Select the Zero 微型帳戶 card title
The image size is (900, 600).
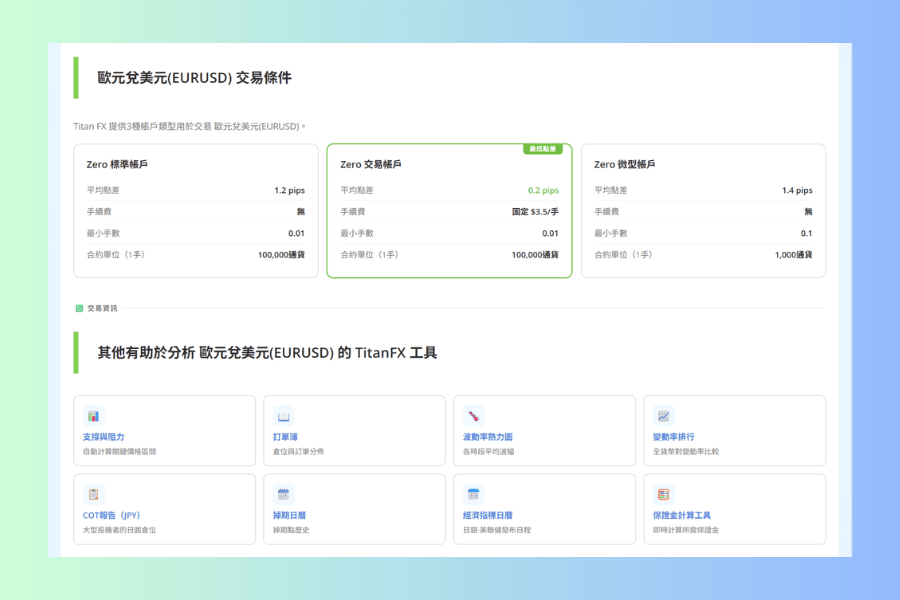(624, 164)
